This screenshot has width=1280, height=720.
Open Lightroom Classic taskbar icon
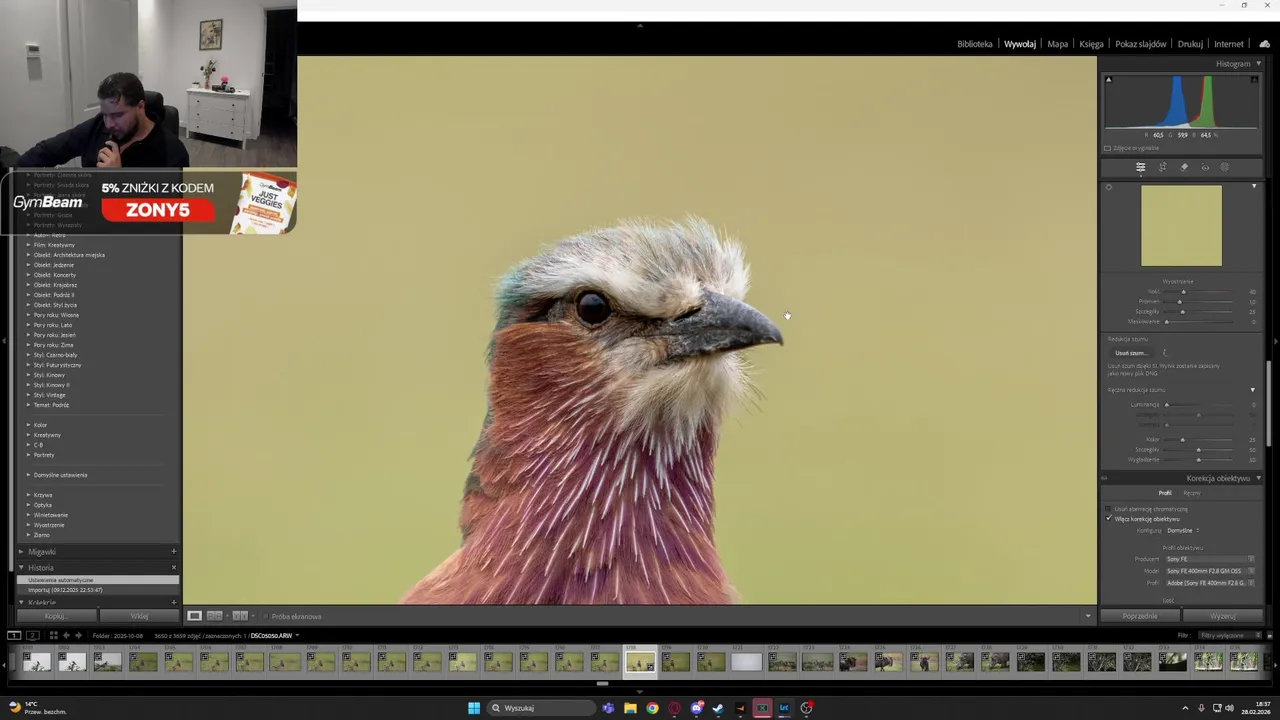784,708
